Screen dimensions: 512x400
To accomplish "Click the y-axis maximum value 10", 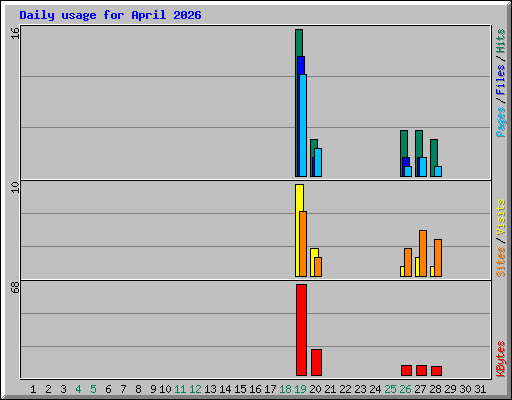I will coord(15,187).
